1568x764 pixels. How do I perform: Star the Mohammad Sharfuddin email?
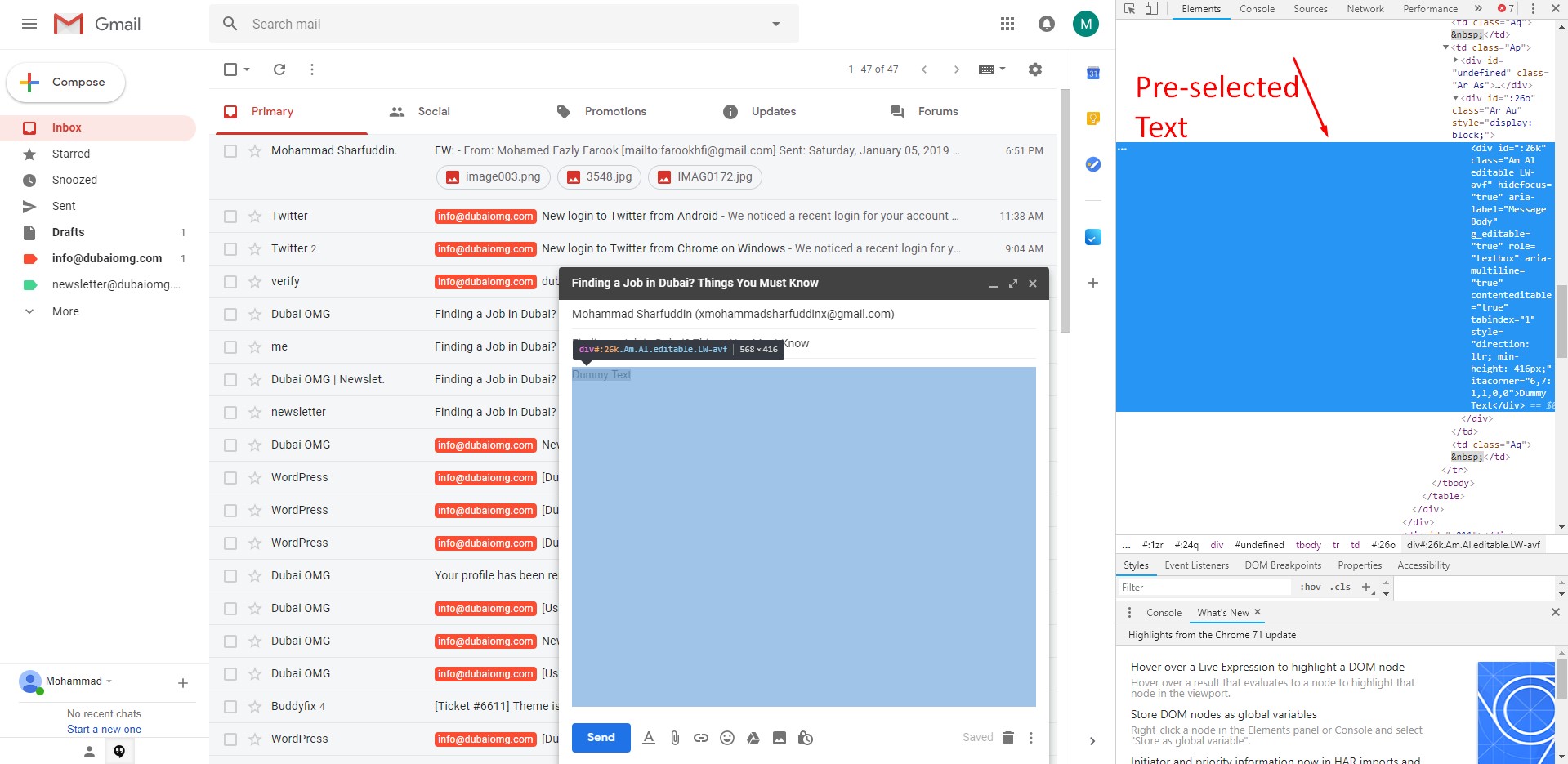coord(255,151)
